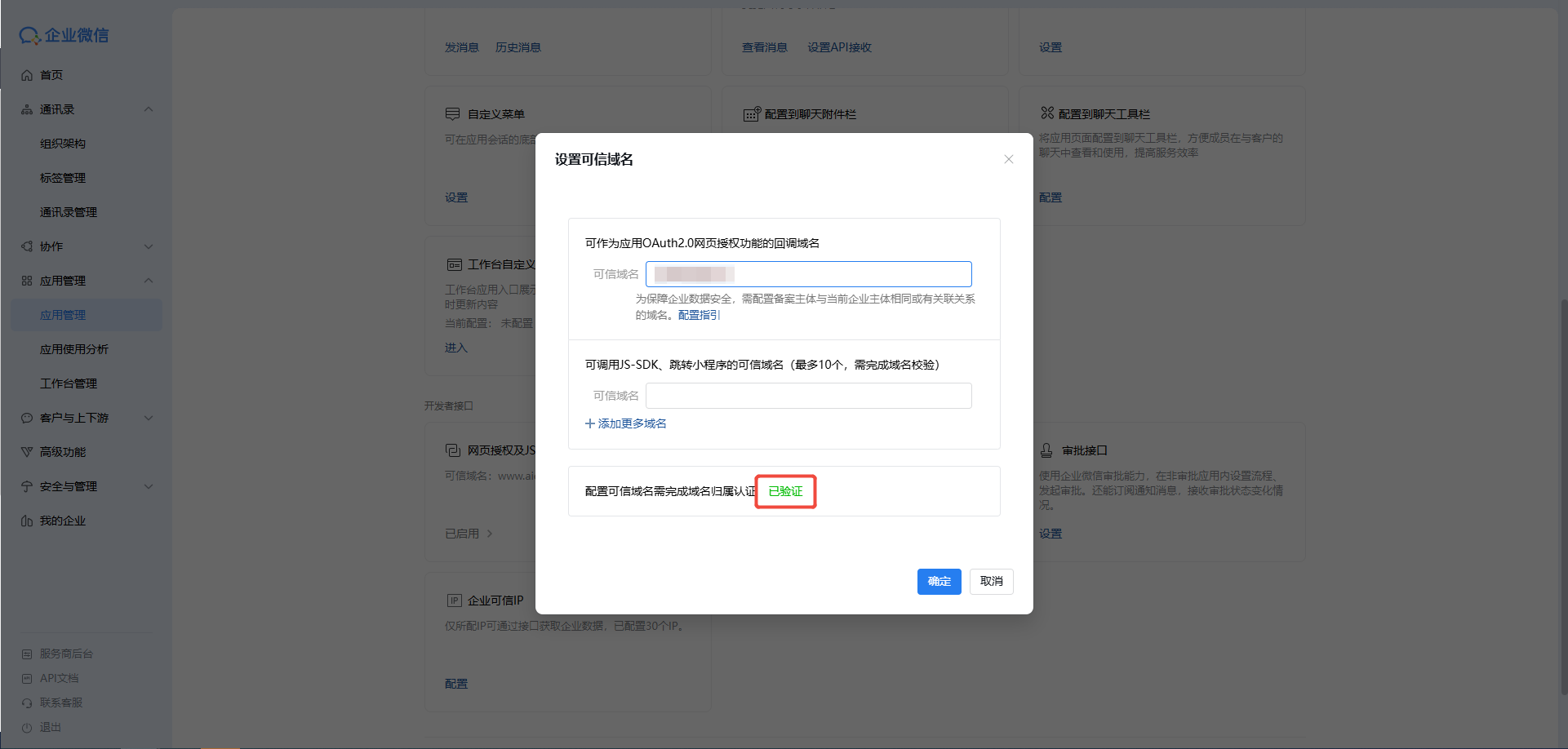Close the 设置可信域名 dialog

pyautogui.click(x=1009, y=159)
